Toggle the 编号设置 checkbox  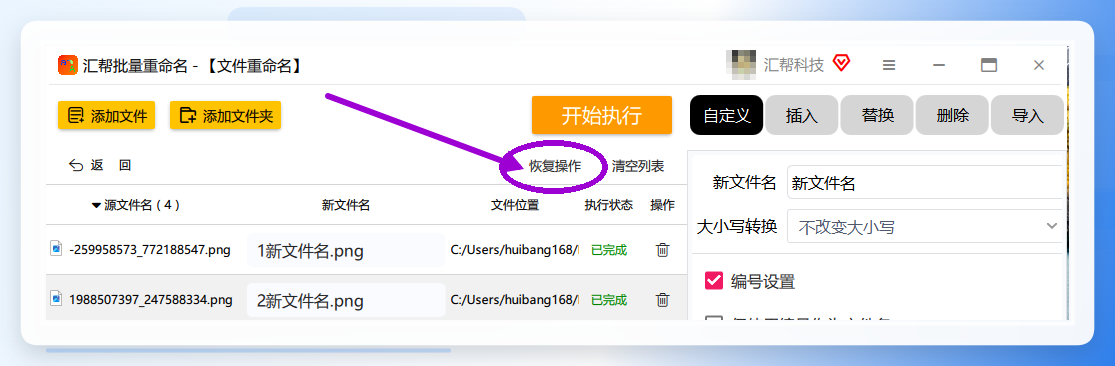(x=713, y=281)
